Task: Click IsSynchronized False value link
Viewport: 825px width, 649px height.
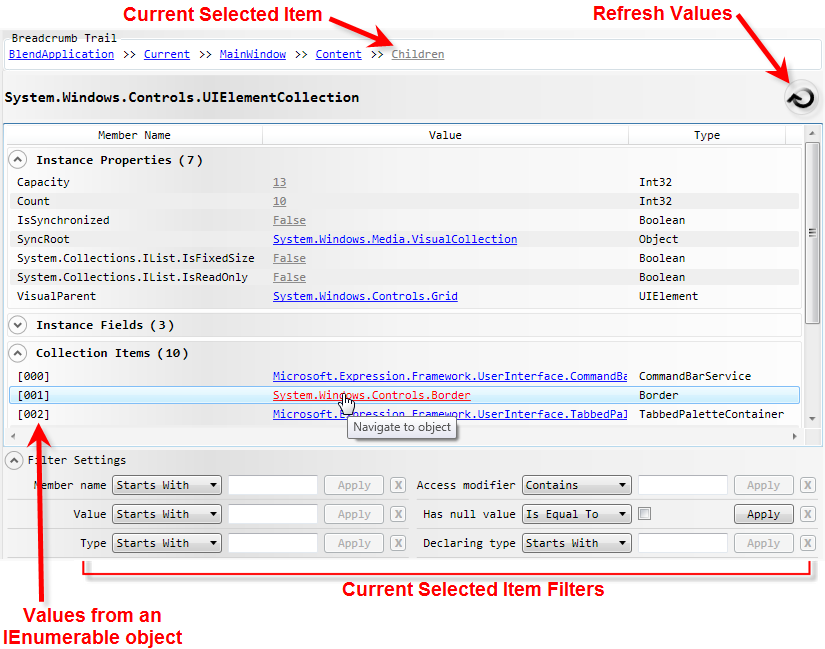Action: (289, 220)
